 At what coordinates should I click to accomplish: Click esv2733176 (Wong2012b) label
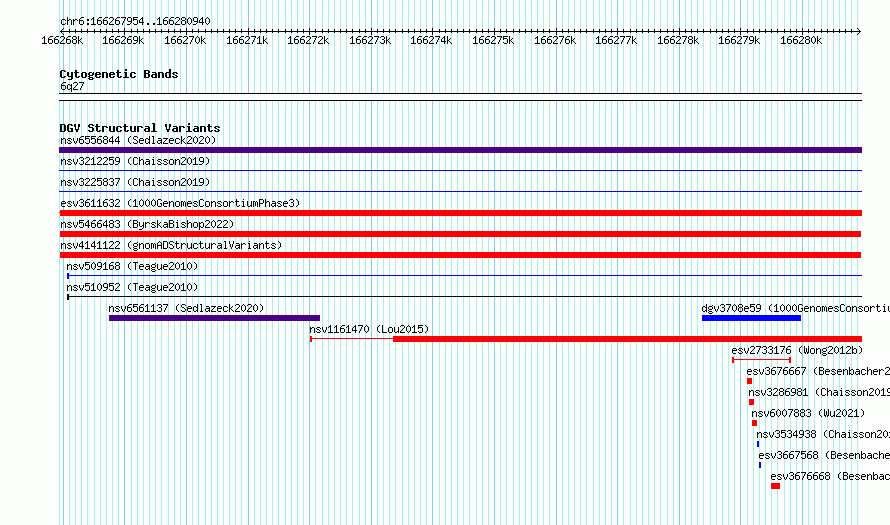tap(797, 350)
